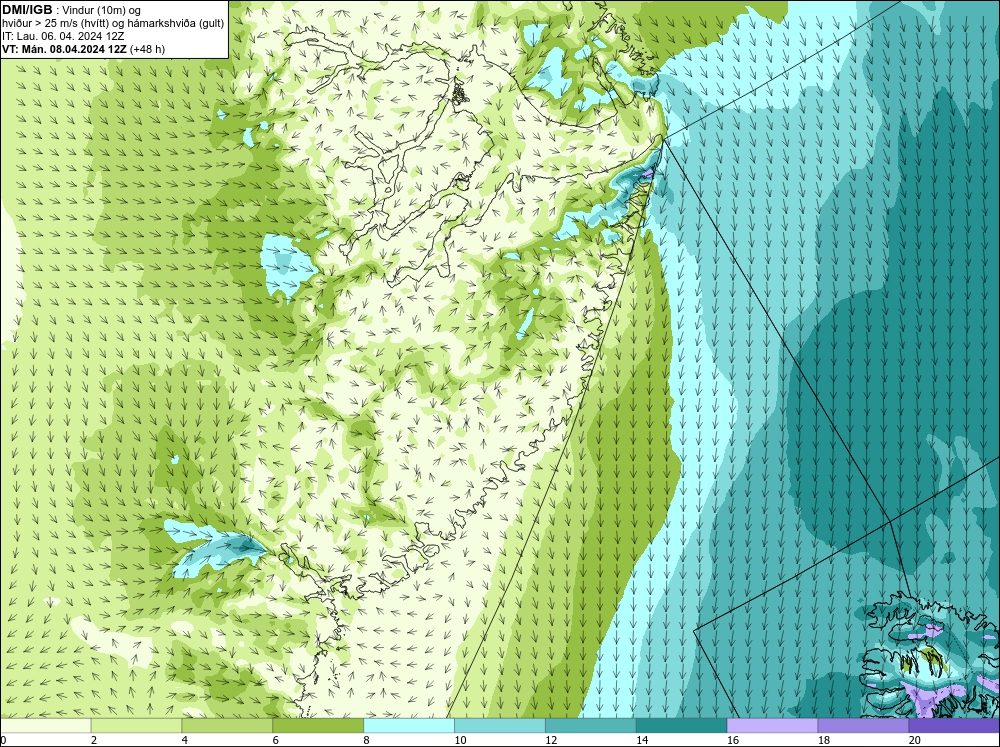Click the "DMI/IGB" title text
1000x747 pixels.
pos(27,10)
